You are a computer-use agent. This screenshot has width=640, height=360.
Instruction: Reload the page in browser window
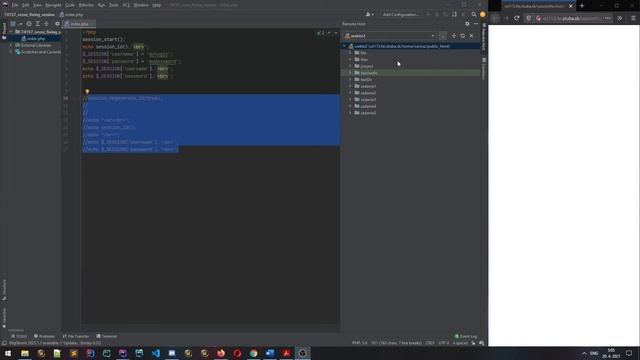click(516, 18)
